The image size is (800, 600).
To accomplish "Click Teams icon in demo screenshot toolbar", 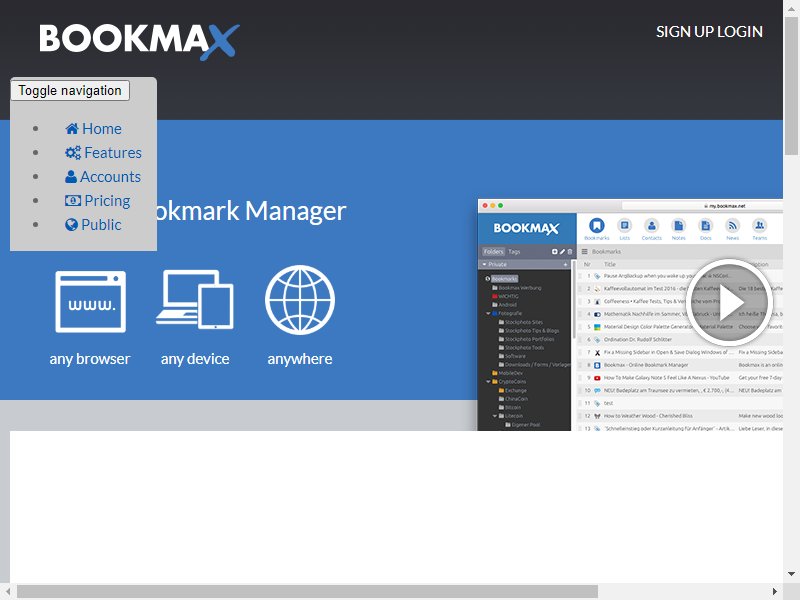I will (760, 229).
